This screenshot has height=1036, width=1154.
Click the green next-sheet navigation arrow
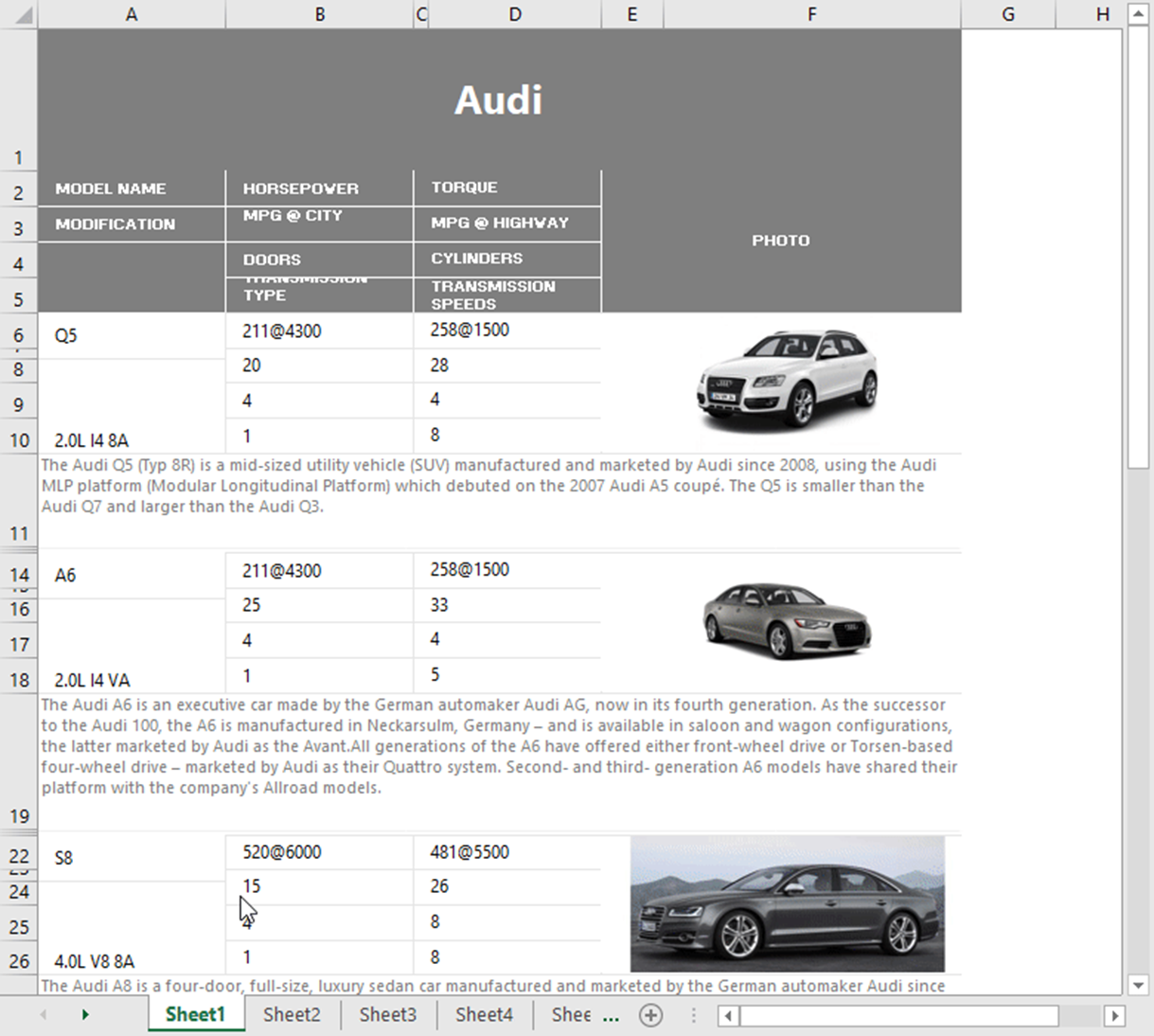click(x=85, y=1015)
